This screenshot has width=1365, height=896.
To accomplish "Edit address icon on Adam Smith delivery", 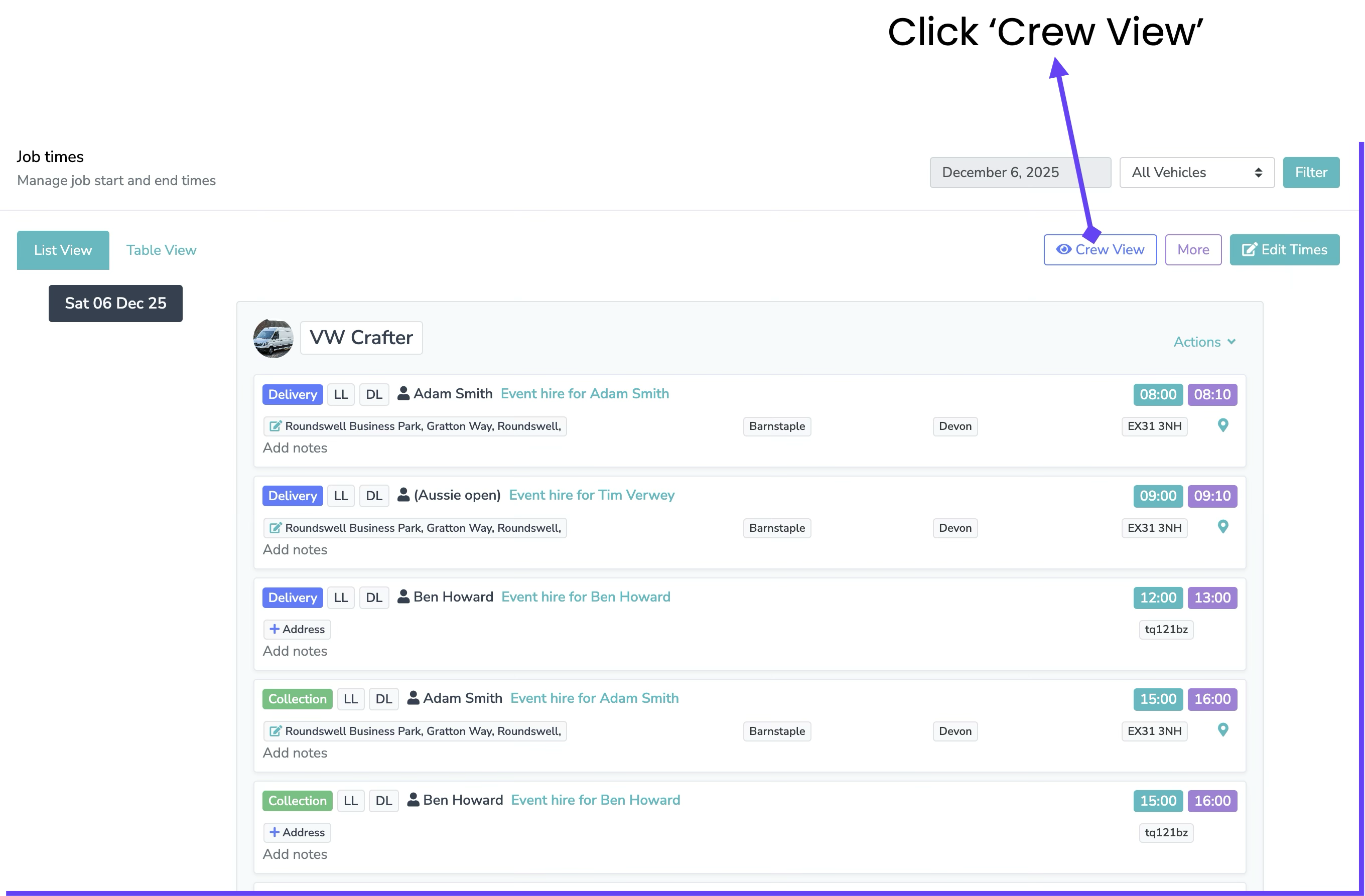I will [276, 426].
